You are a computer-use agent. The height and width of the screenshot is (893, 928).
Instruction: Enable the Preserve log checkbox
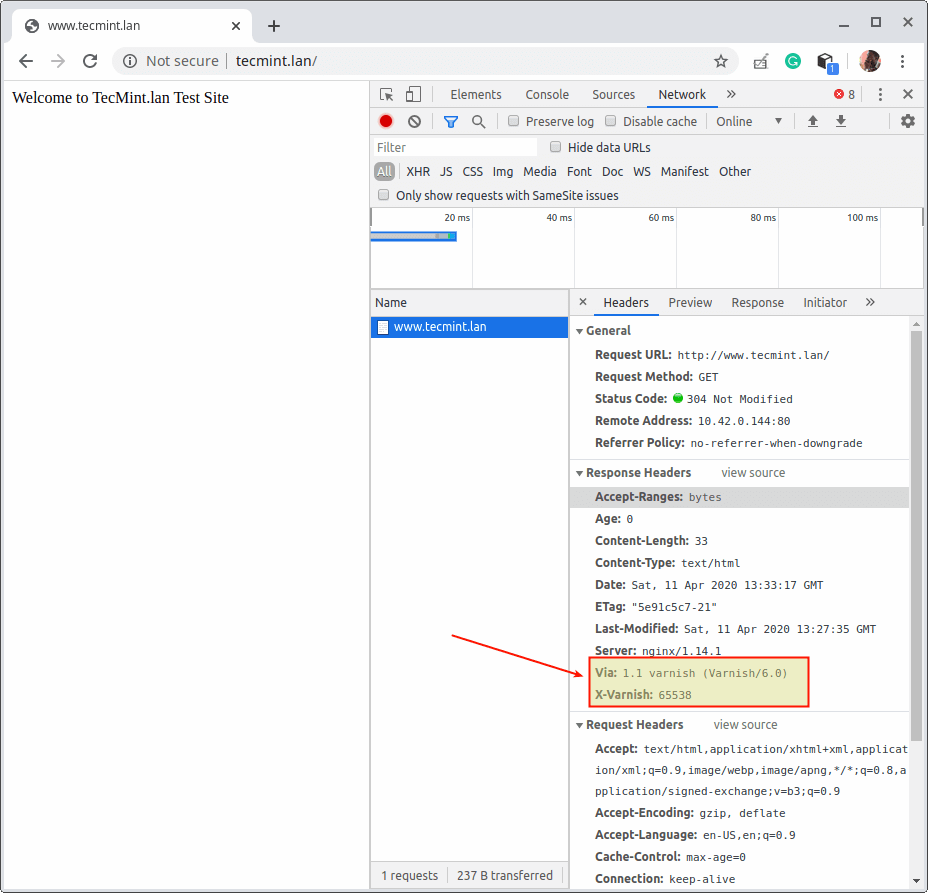click(x=514, y=121)
